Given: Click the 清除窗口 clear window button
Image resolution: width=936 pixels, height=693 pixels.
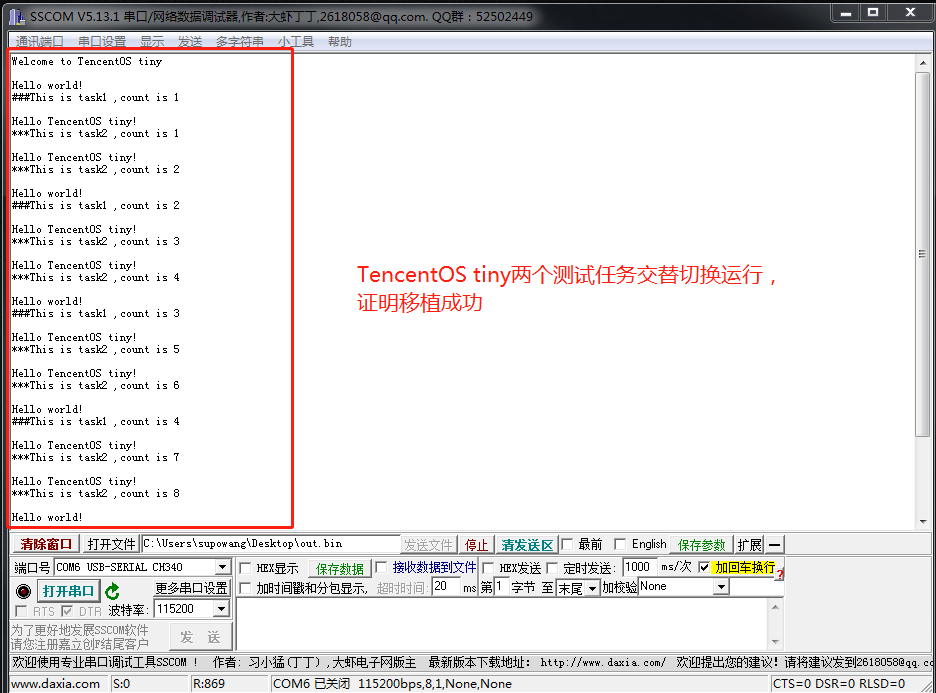Looking at the screenshot, I should (46, 545).
